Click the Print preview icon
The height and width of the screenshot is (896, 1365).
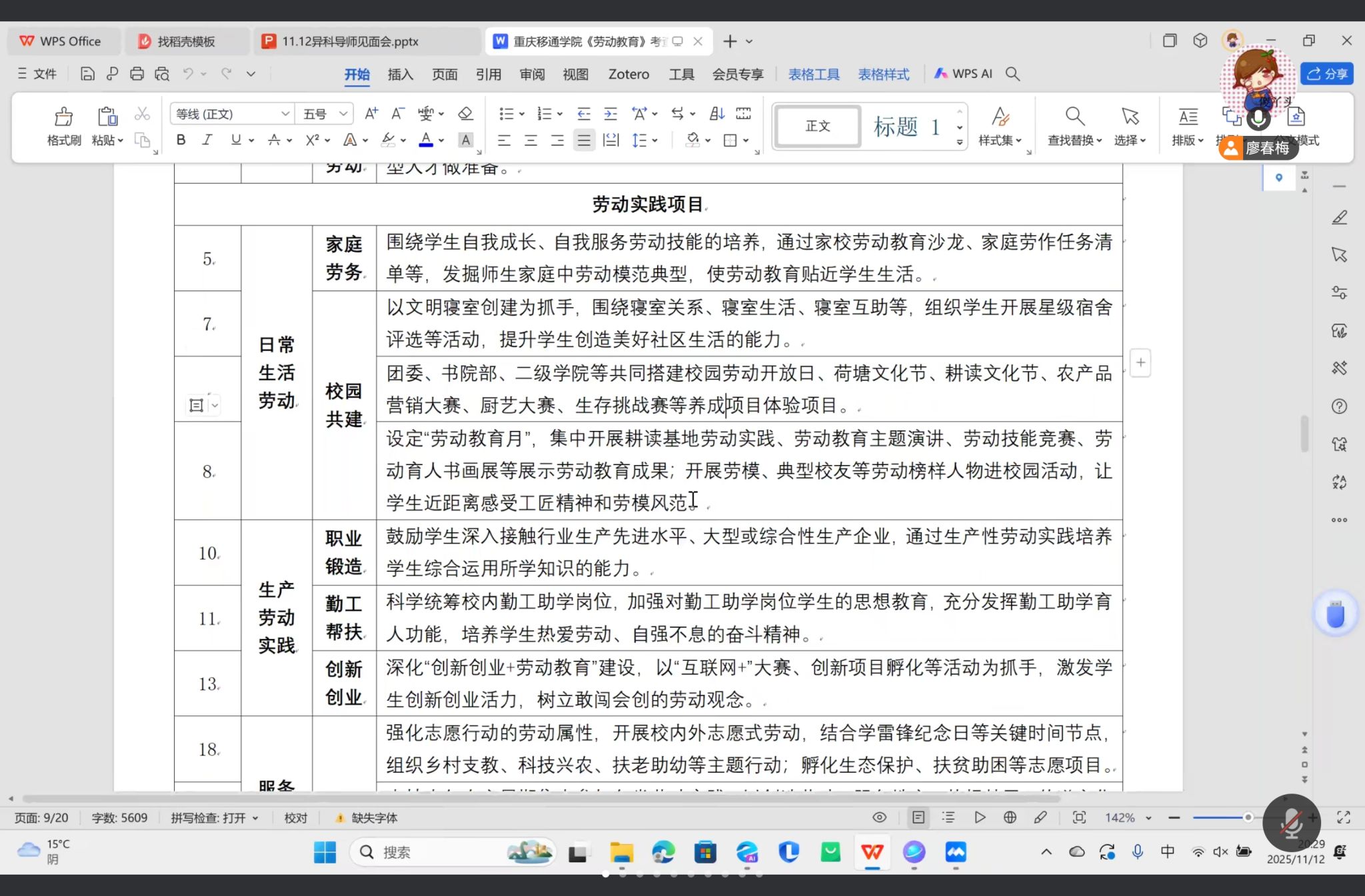coord(162,74)
